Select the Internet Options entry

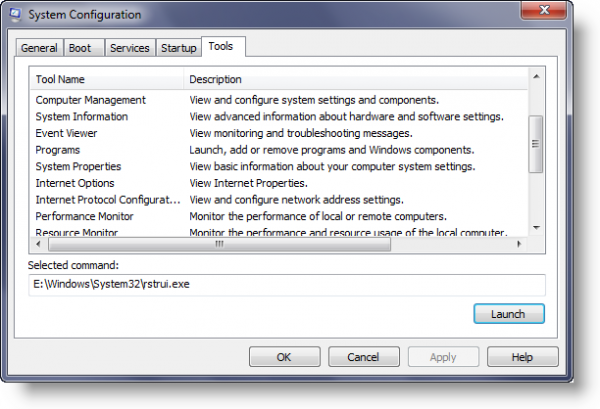pyautogui.click(x=75, y=183)
